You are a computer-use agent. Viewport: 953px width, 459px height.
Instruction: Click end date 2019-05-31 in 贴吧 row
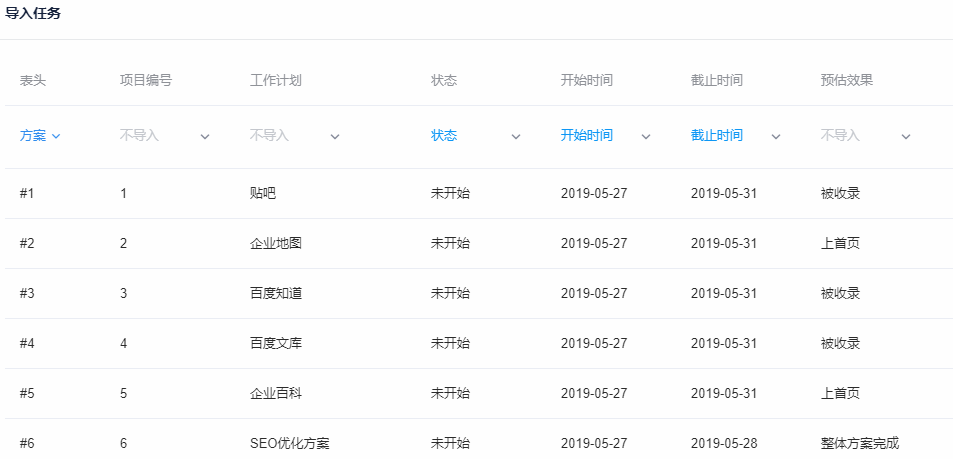pyautogui.click(x=724, y=194)
